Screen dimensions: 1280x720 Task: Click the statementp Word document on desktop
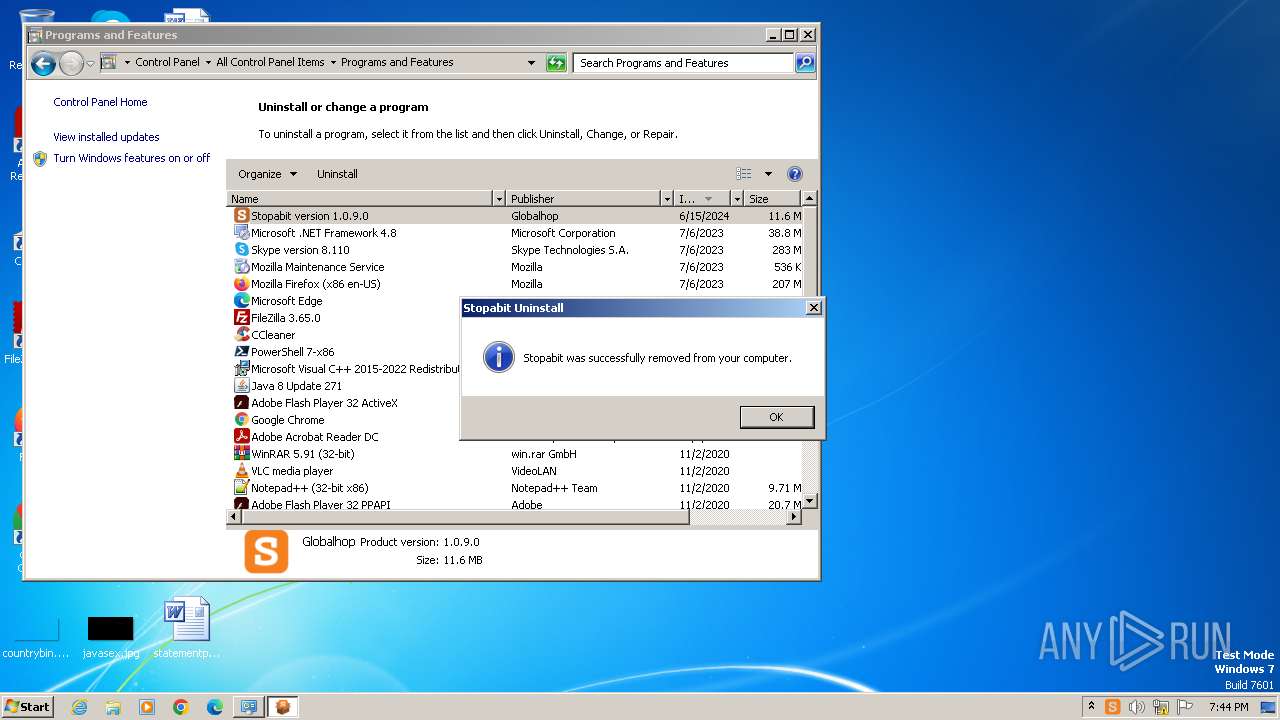tap(187, 629)
